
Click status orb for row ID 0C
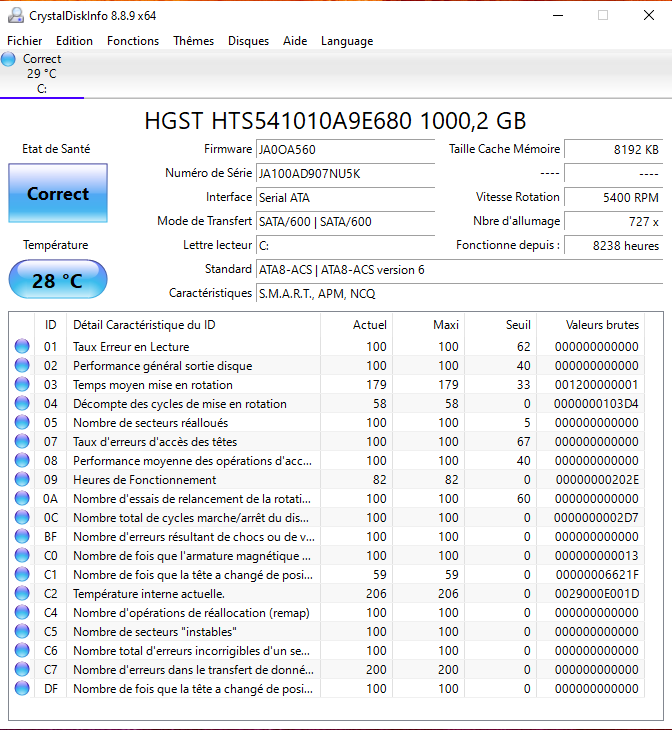[22, 517]
